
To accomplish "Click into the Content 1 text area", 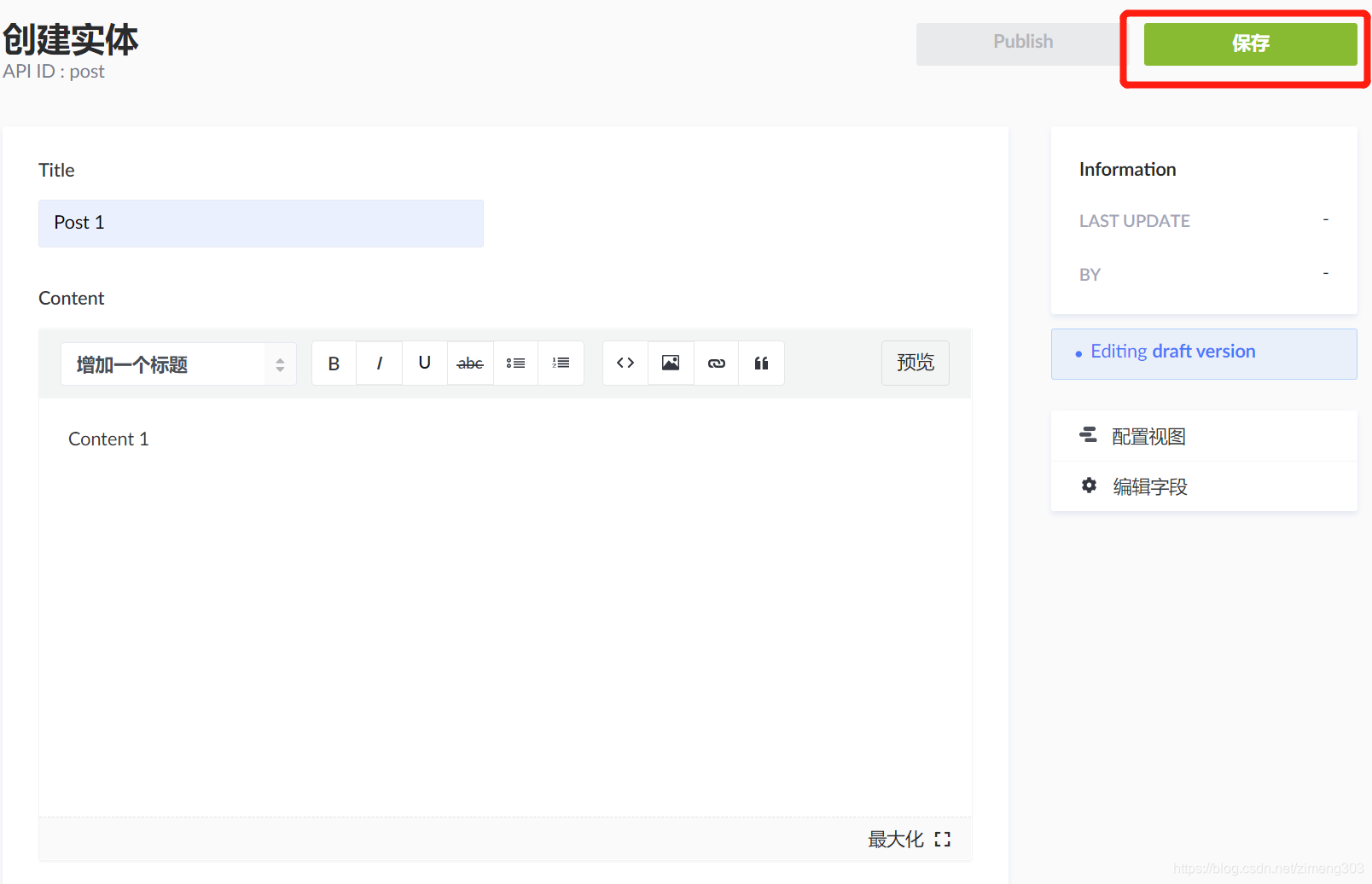I will click(x=505, y=608).
